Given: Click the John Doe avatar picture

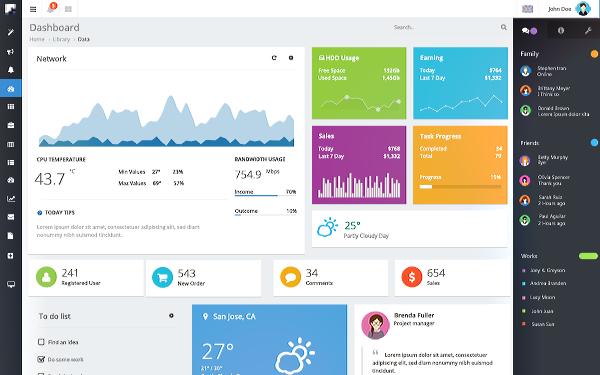Looking at the screenshot, I should (583, 9).
